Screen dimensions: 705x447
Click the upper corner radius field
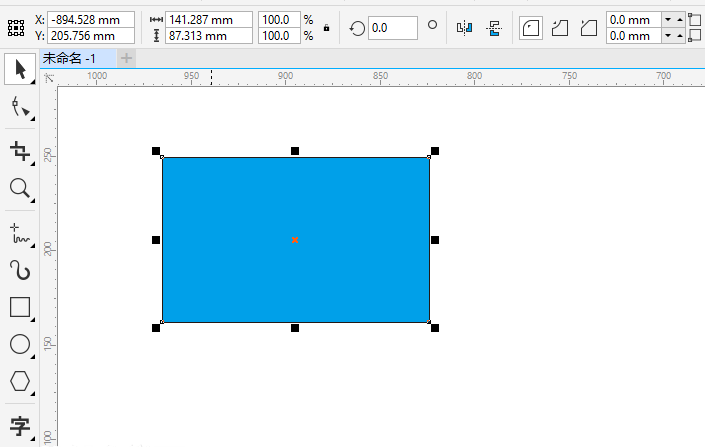click(x=634, y=20)
